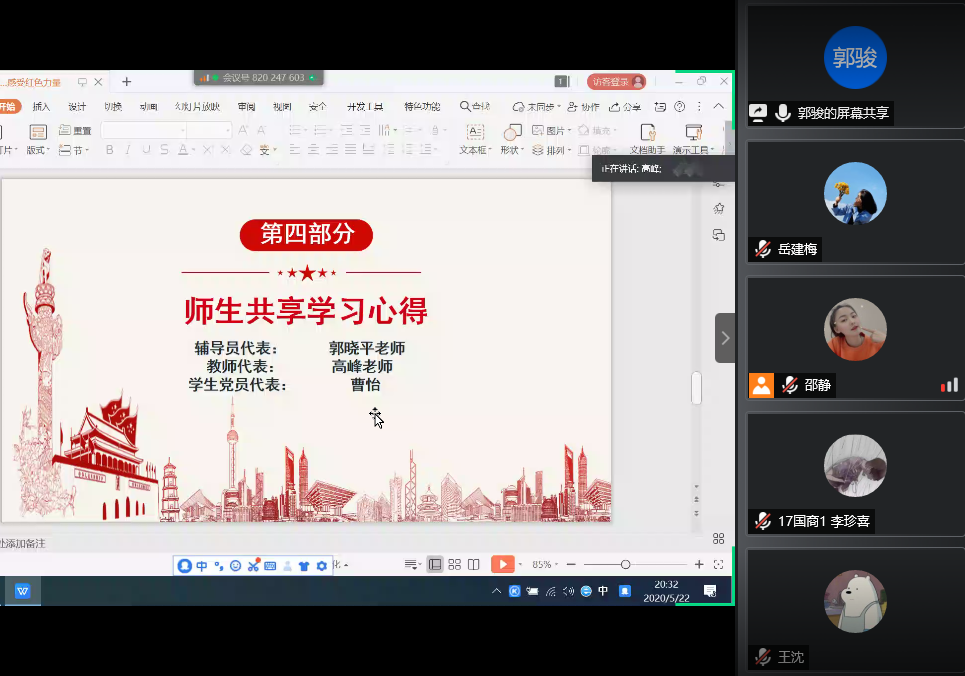
Task: Click the zoom slider handle
Action: [626, 565]
